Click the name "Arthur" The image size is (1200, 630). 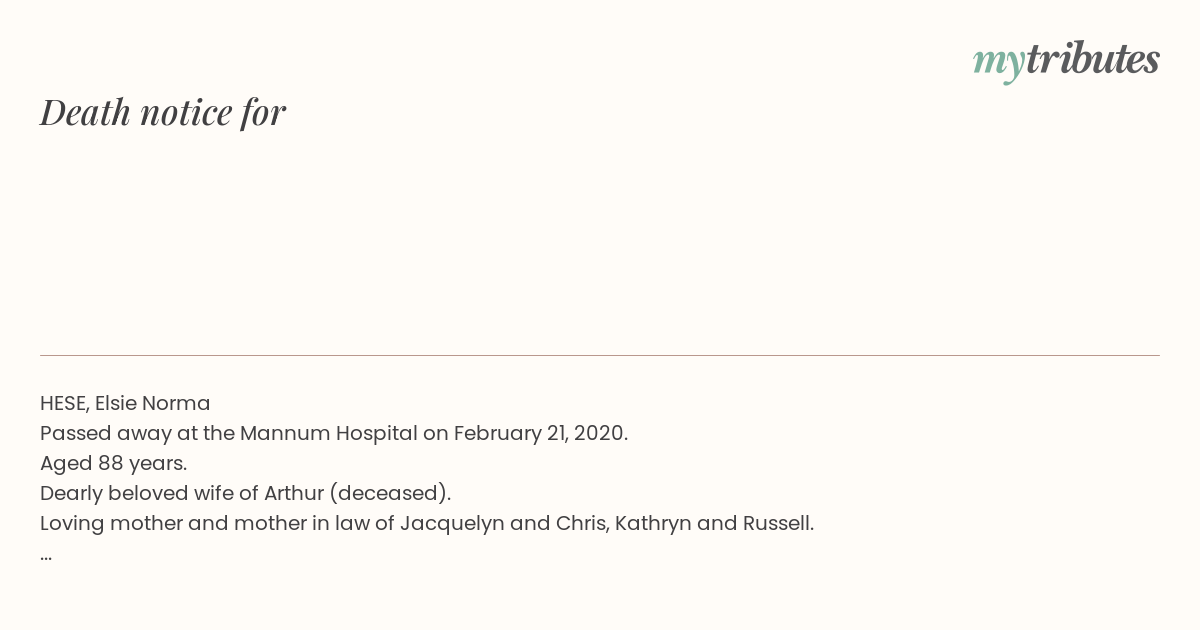[x=293, y=493]
